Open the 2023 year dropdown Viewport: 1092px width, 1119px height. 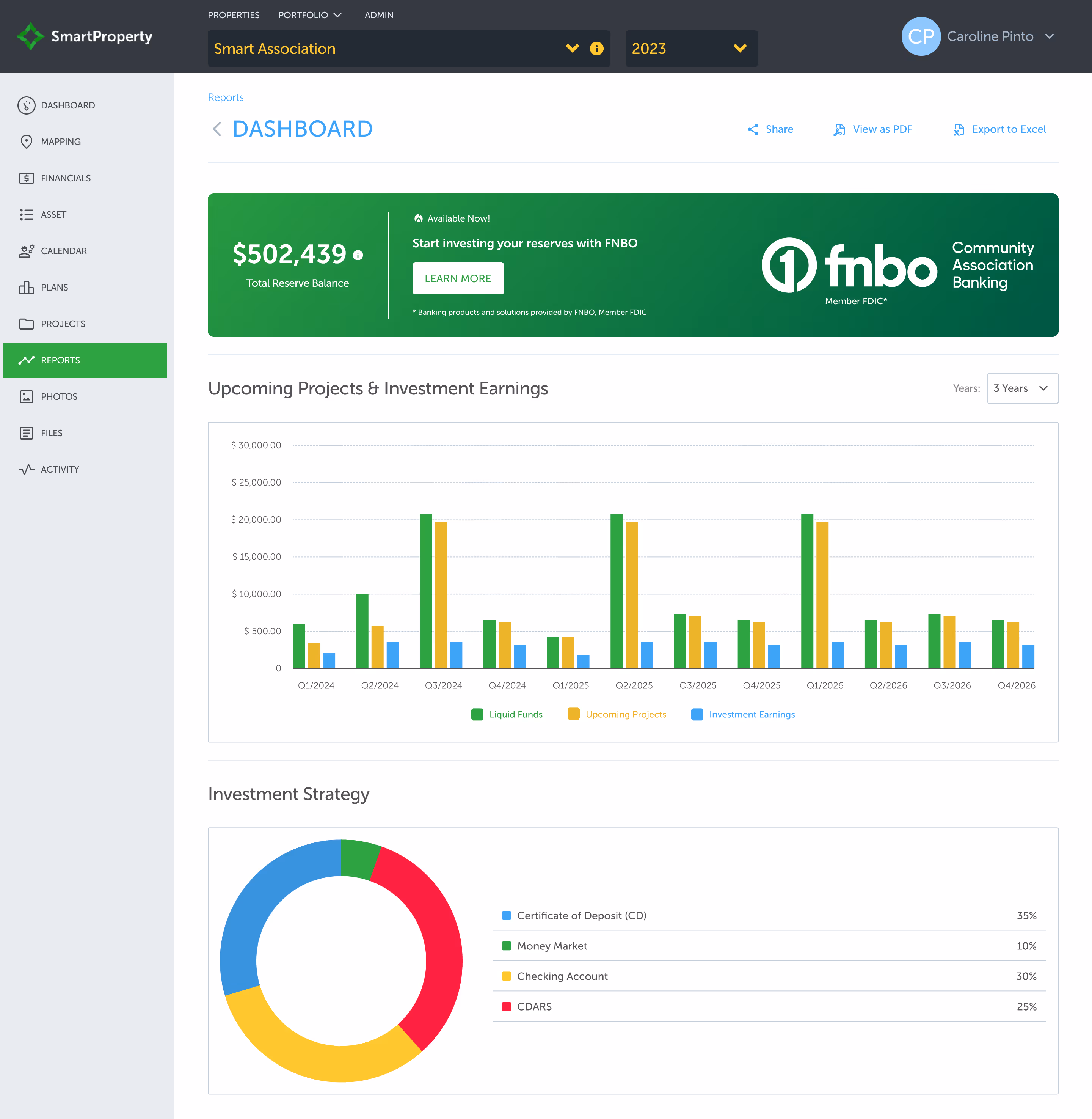(x=691, y=49)
